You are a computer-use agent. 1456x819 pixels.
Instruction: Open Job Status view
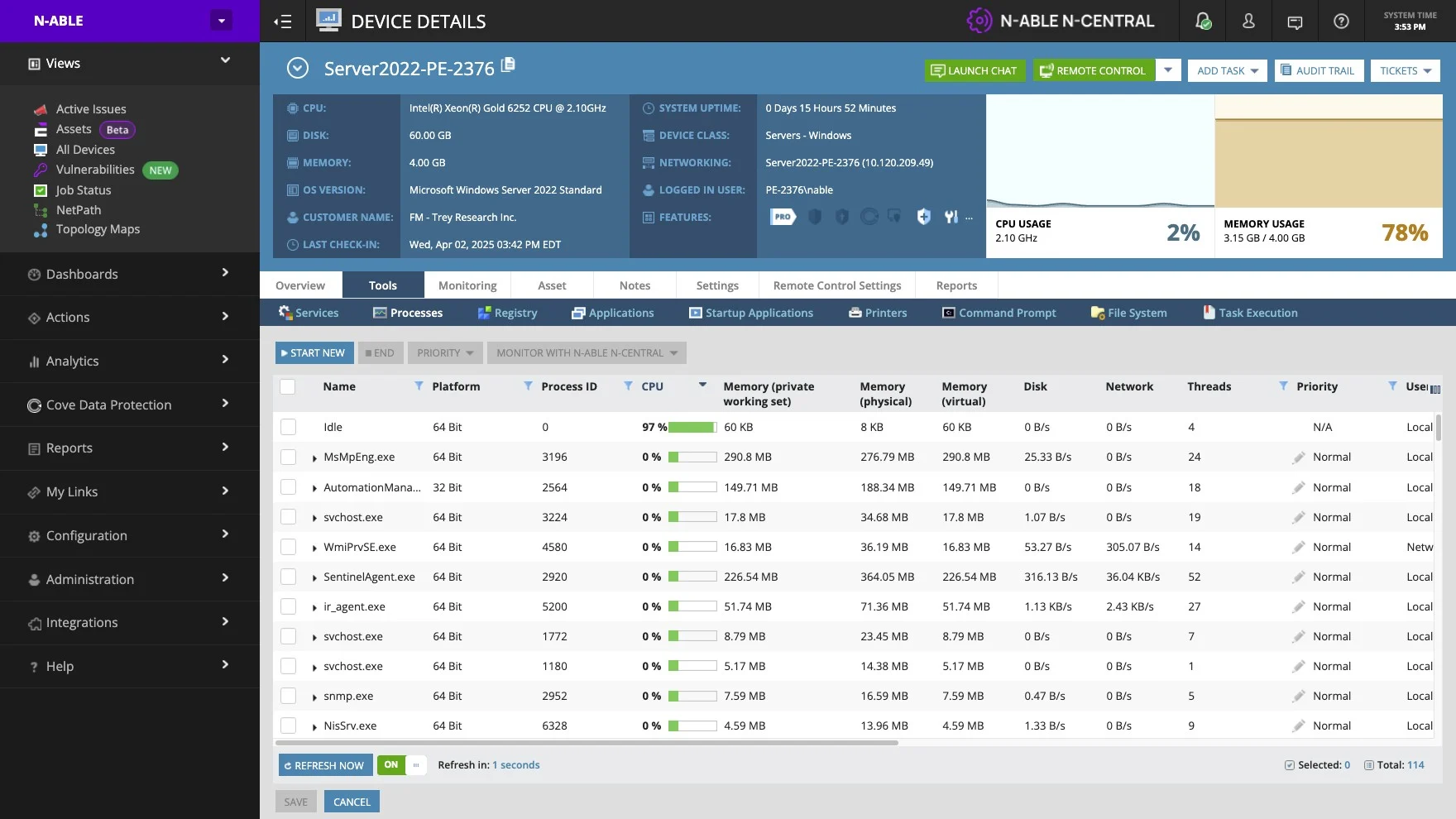84,190
